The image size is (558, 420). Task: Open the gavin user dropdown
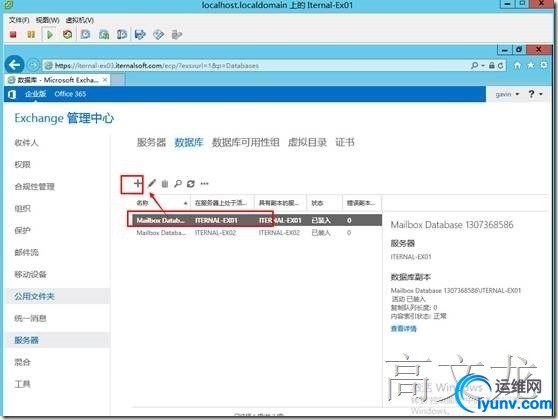(x=507, y=94)
